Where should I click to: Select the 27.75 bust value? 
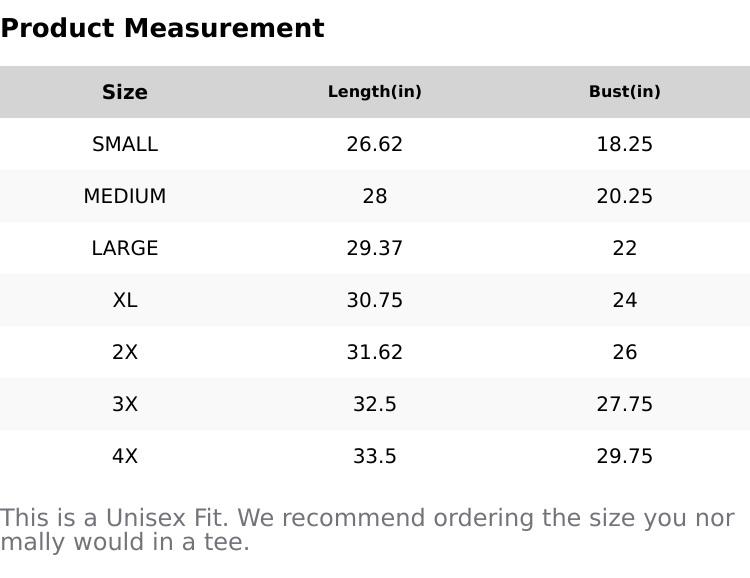625,404
